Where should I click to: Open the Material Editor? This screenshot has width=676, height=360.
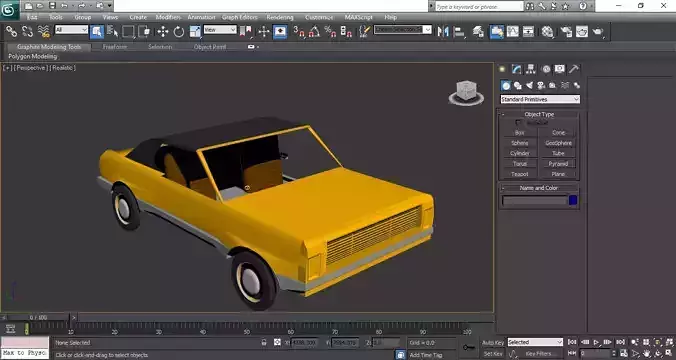pyautogui.click(x=548, y=31)
